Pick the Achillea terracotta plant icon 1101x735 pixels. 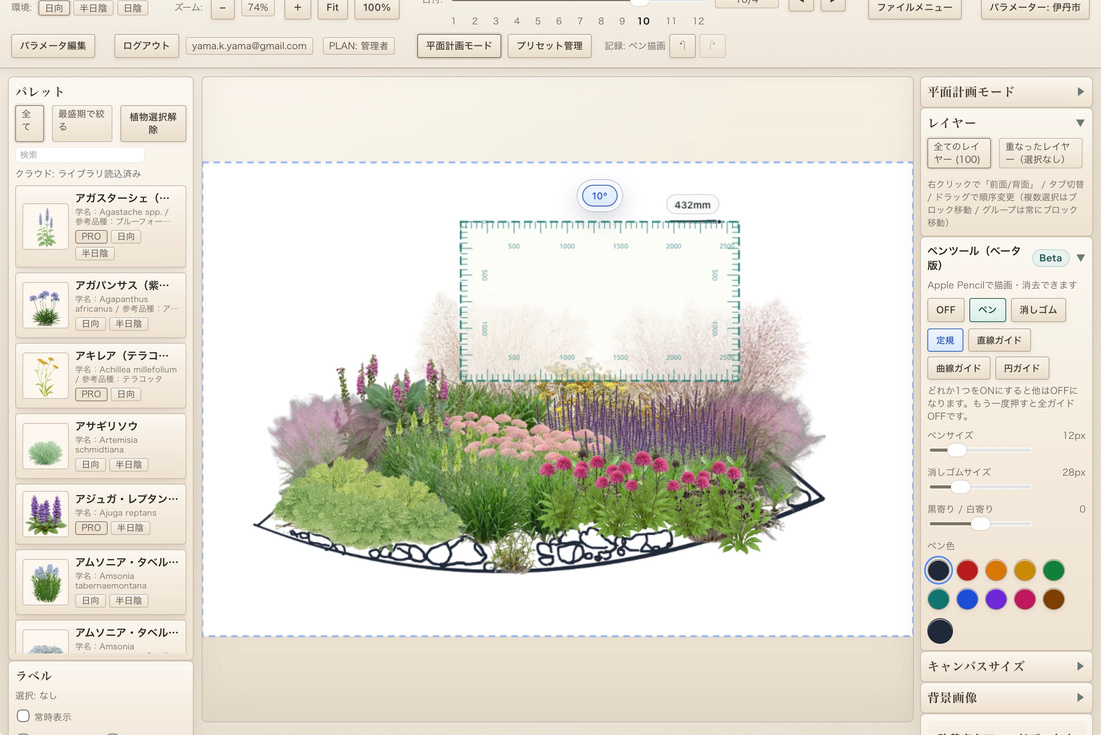(45, 375)
